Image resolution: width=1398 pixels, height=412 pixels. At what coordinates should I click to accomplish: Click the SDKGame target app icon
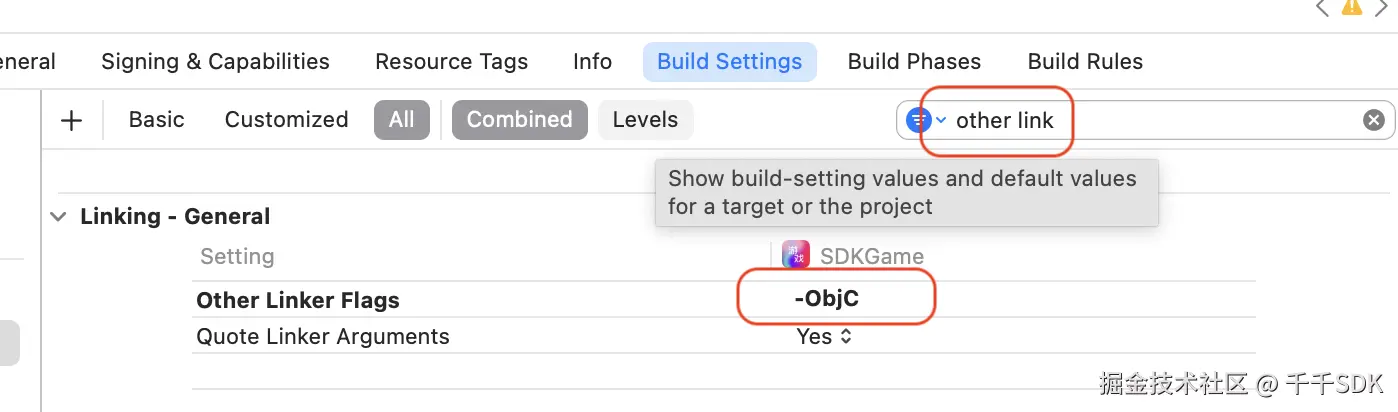(x=796, y=256)
